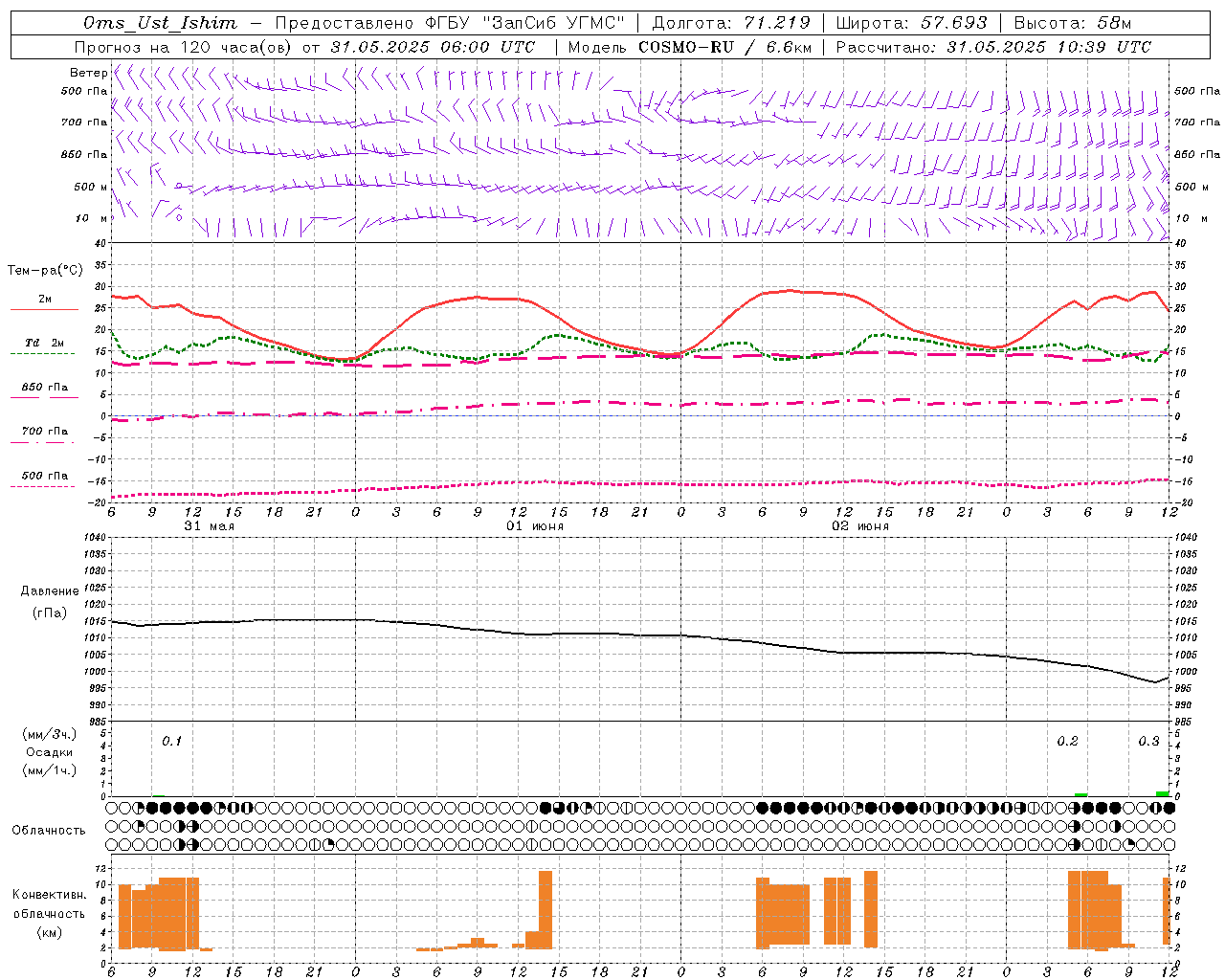Click the Долгота: 71.219 field
This screenshot has height=980, width=1225.
pos(731,23)
